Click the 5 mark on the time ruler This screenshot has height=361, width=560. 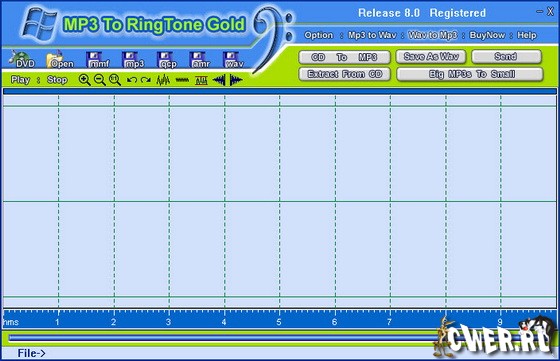pos(279,322)
